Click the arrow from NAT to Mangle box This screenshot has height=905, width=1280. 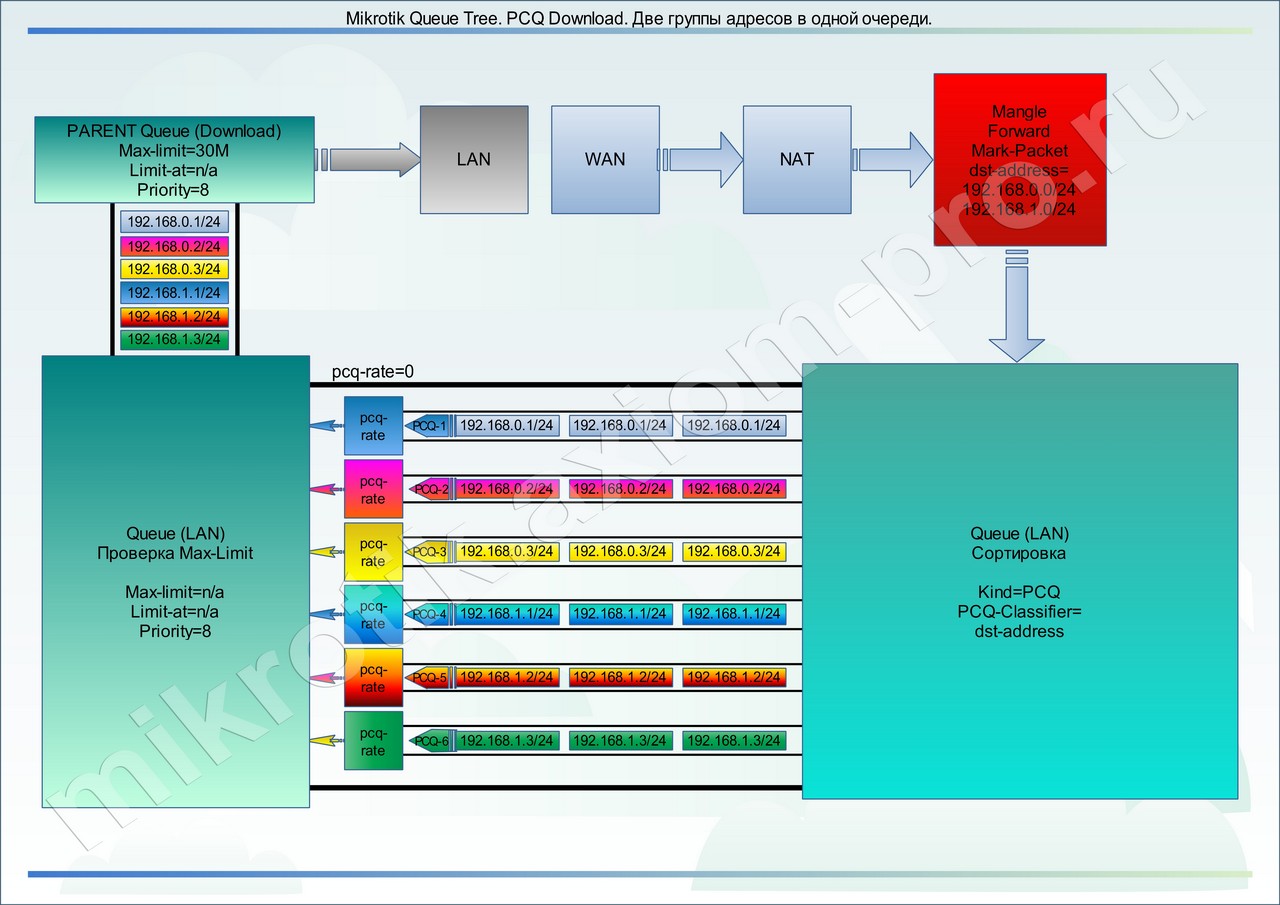[x=892, y=160]
